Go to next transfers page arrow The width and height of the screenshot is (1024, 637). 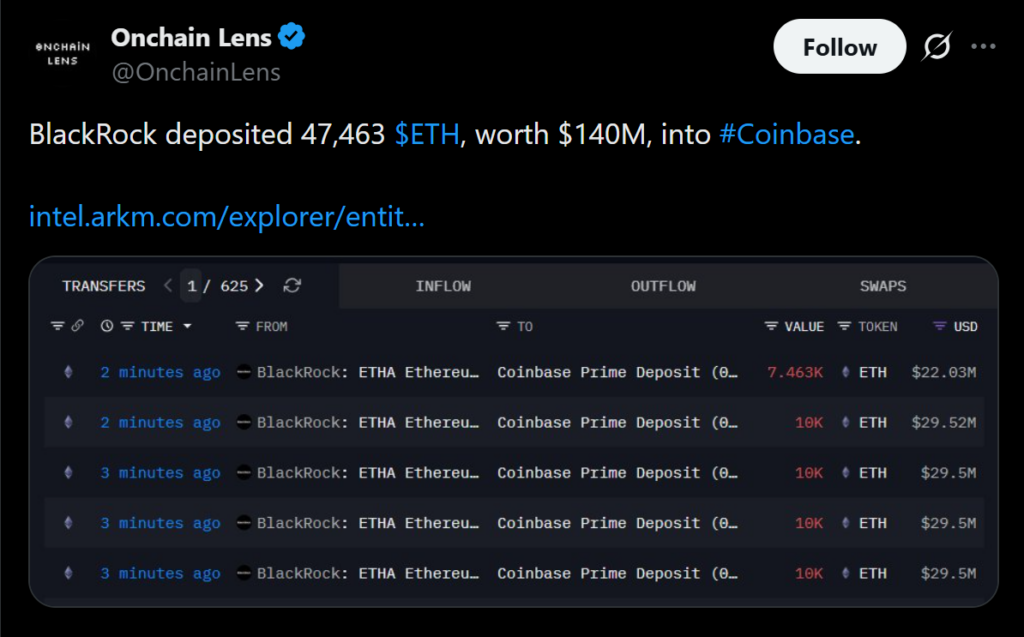pyautogui.click(x=260, y=286)
